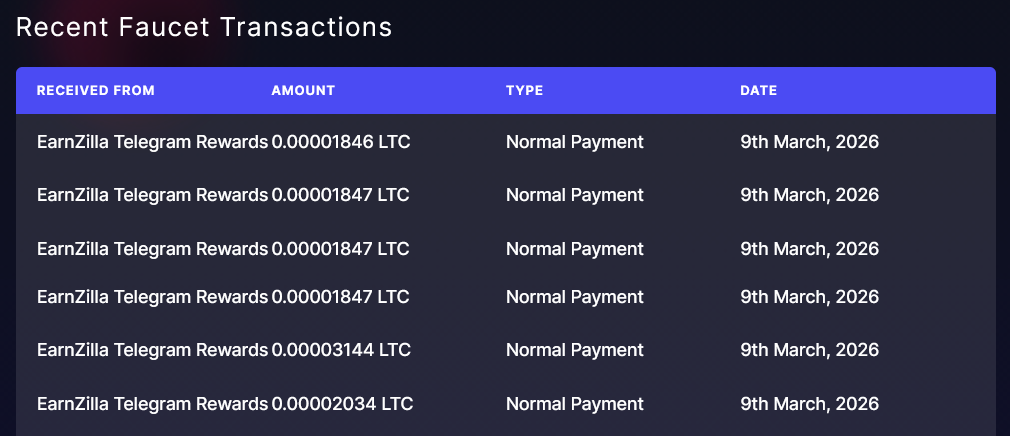This screenshot has height=436, width=1010.
Task: Select Normal Payment in the 0.00003144 LTC row
Action: click(575, 350)
